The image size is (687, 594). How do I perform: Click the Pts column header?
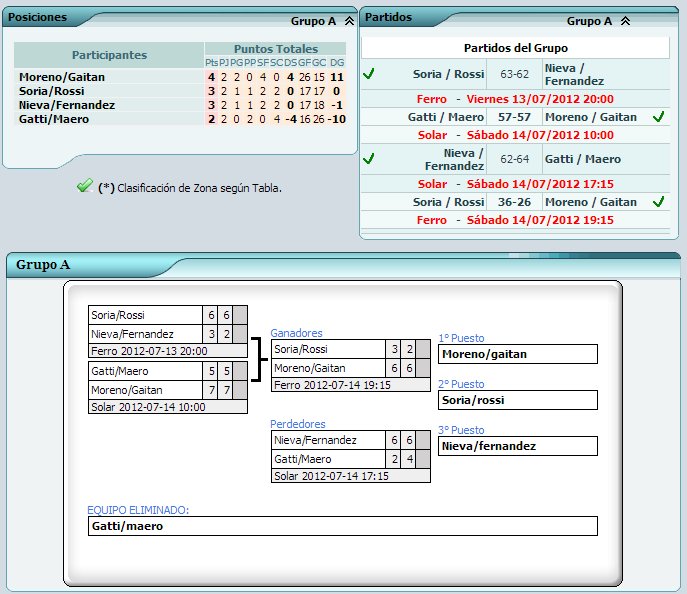pyautogui.click(x=211, y=63)
